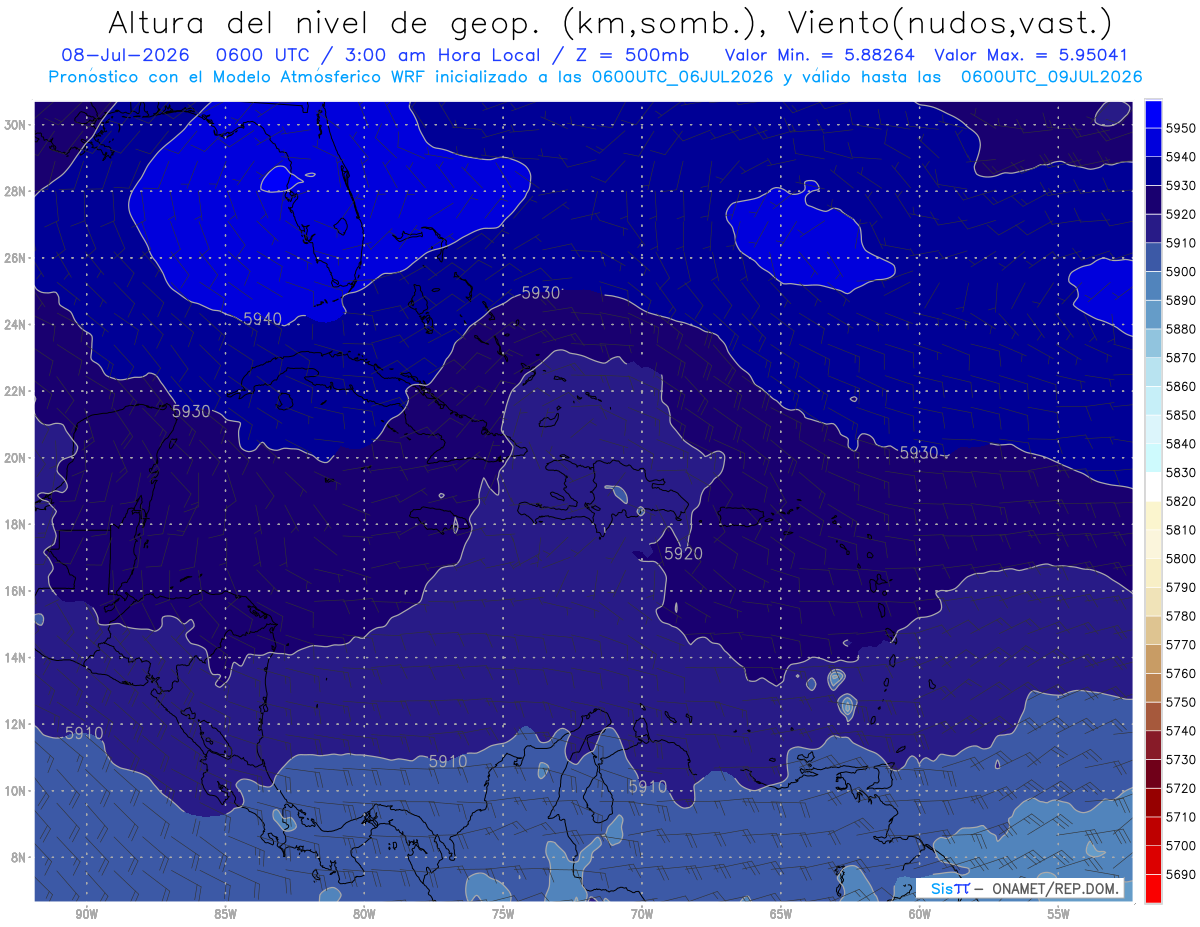Select the 55W longitude axis label
Image resolution: width=1200 pixels, height=927 pixels.
point(1059,913)
